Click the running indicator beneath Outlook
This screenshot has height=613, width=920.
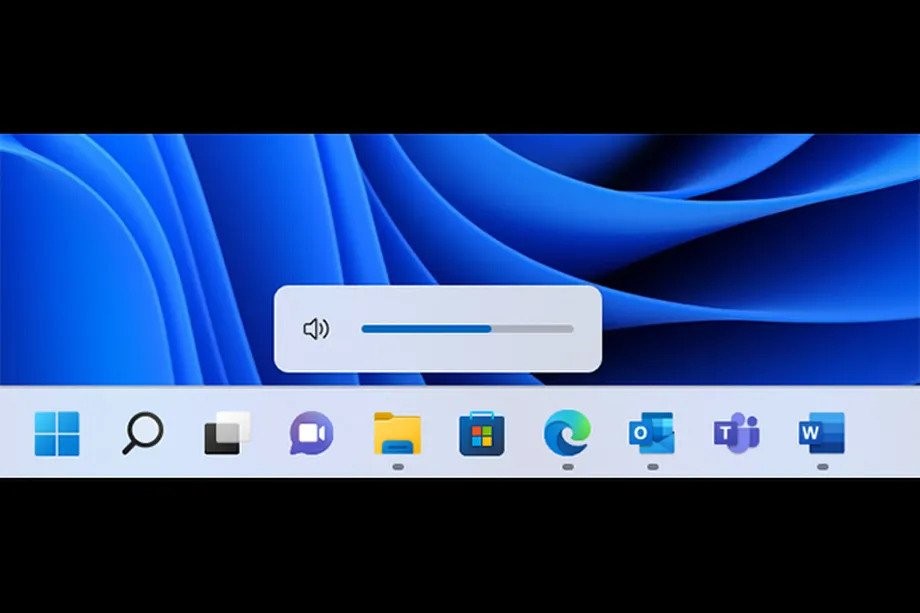pyautogui.click(x=652, y=467)
